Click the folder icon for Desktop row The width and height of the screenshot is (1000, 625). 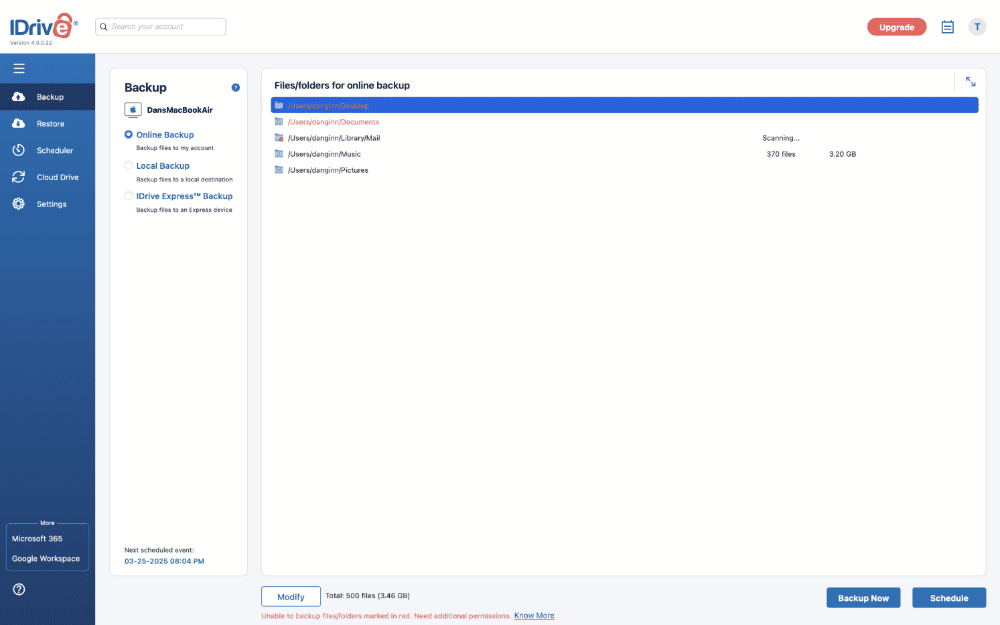(x=279, y=105)
